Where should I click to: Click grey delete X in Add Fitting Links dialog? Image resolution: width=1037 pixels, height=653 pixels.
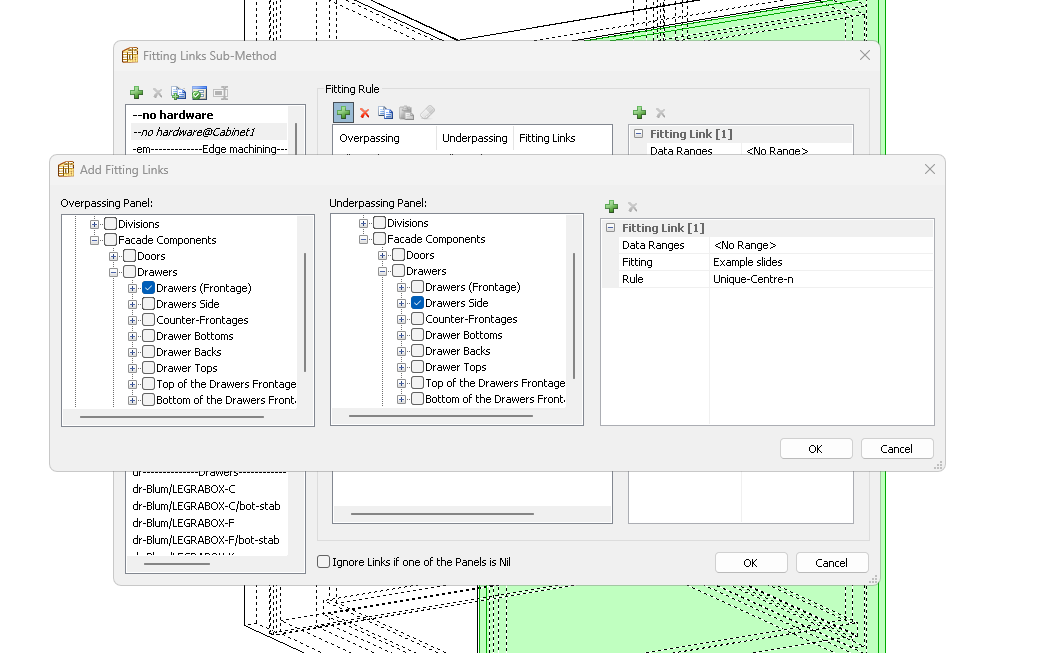(x=632, y=207)
